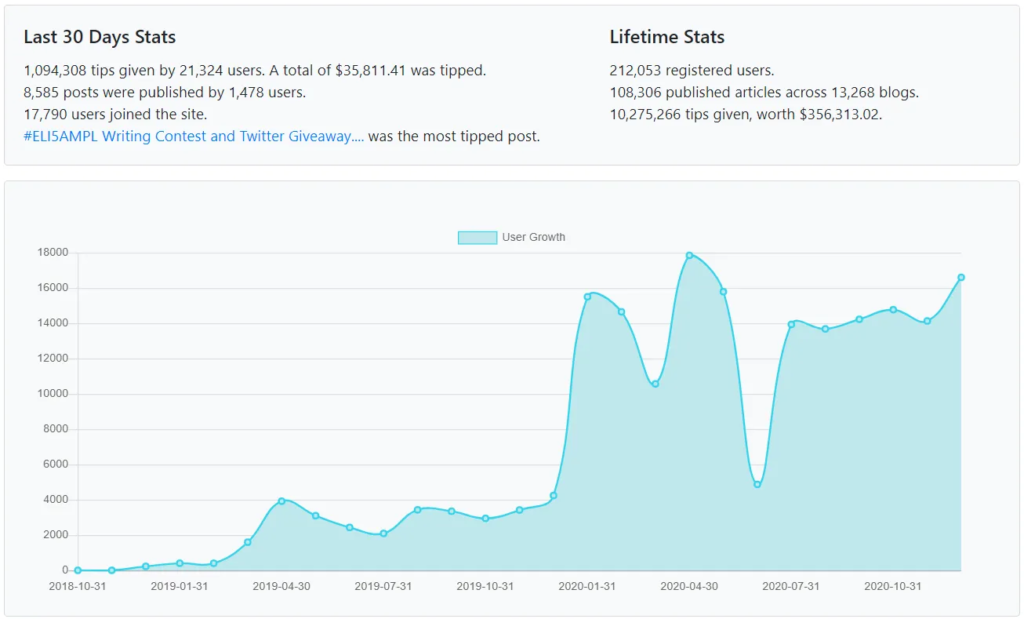Click the data point above 2019-07-31
Image resolution: width=1024 pixels, height=619 pixels.
pyautogui.click(x=383, y=533)
